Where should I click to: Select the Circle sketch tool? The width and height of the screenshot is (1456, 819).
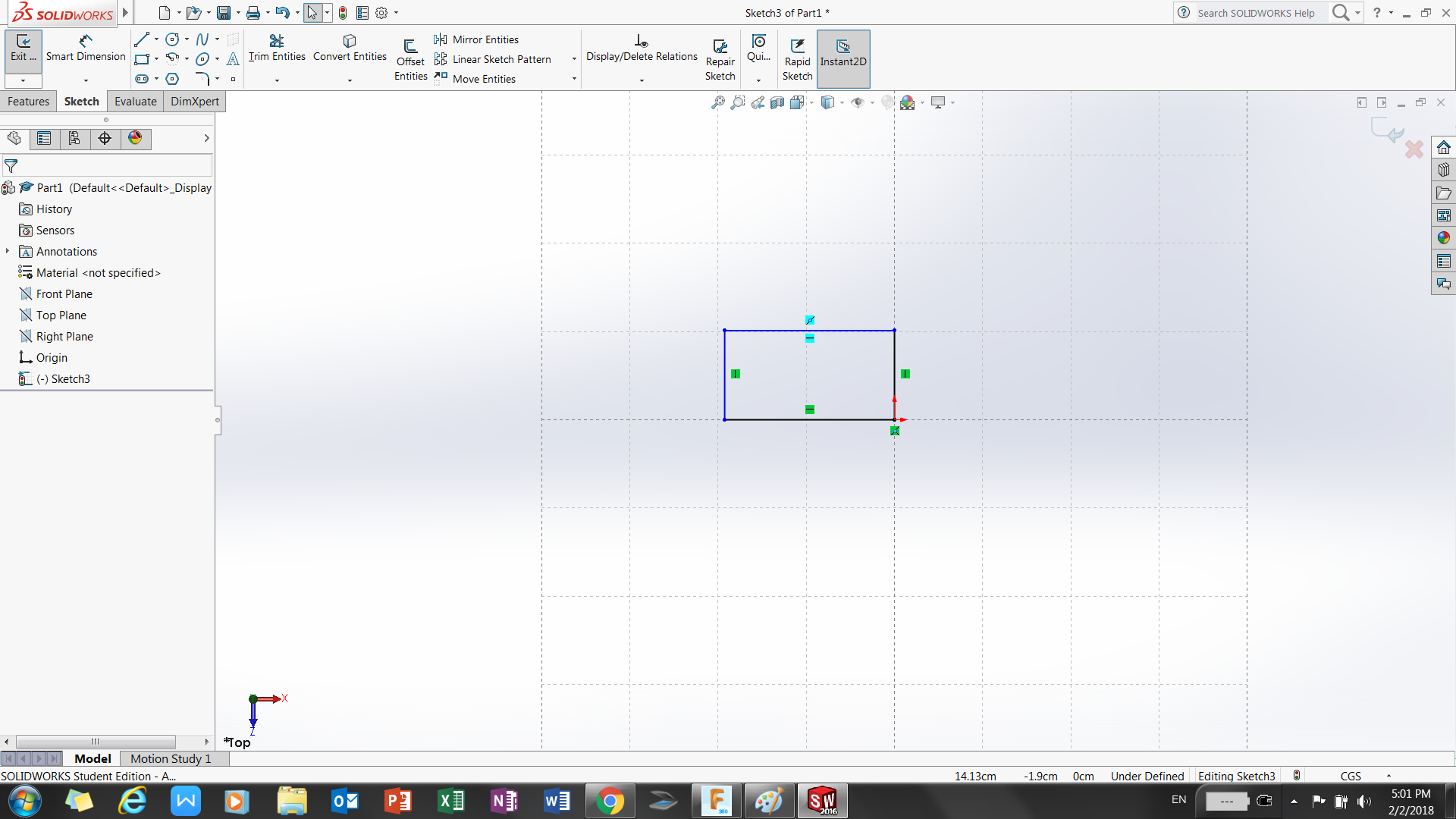pos(173,39)
